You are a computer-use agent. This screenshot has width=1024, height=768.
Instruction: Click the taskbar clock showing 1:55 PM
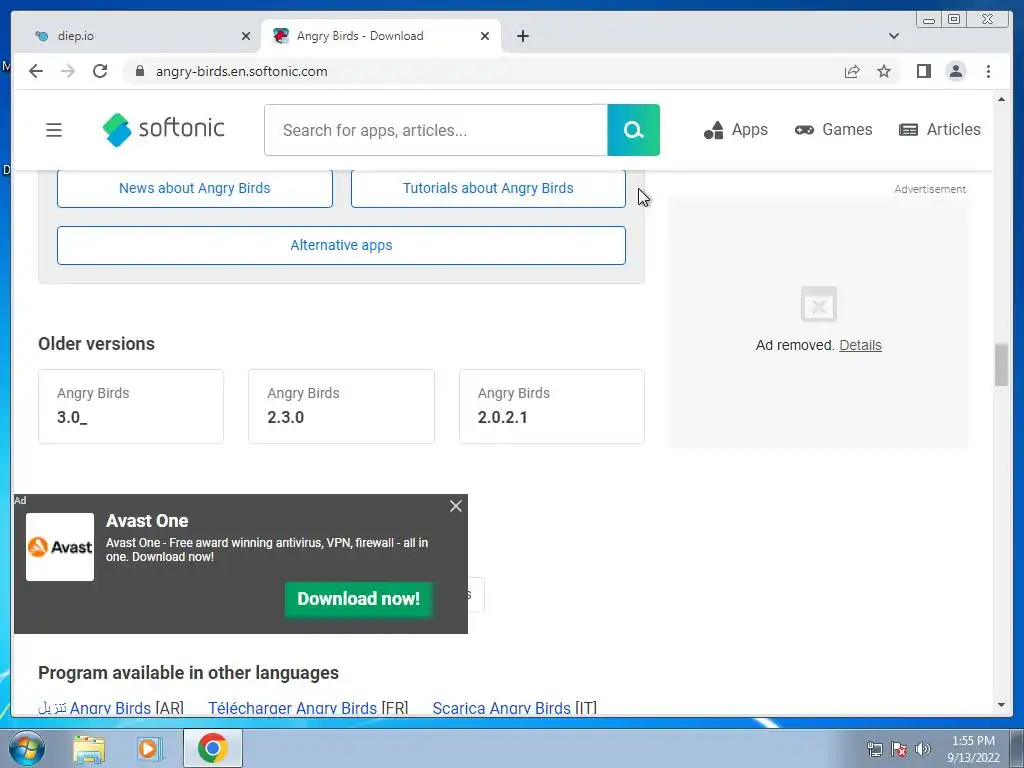click(x=973, y=749)
